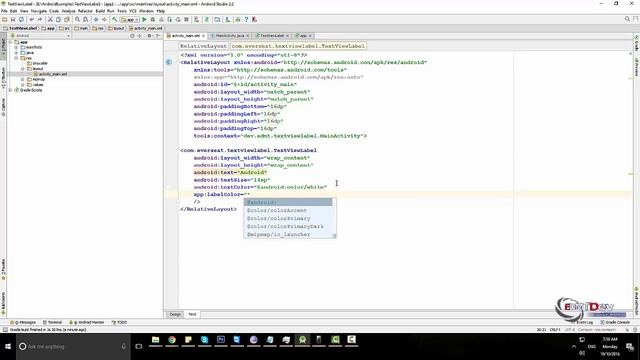Image resolution: width=640 pixels, height=360 pixels.
Task: Click the Save All toolbar icon
Action: [x=13, y=20]
